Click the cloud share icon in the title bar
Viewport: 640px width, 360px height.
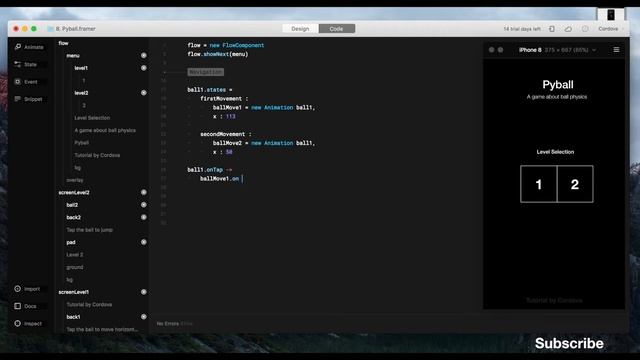568,29
